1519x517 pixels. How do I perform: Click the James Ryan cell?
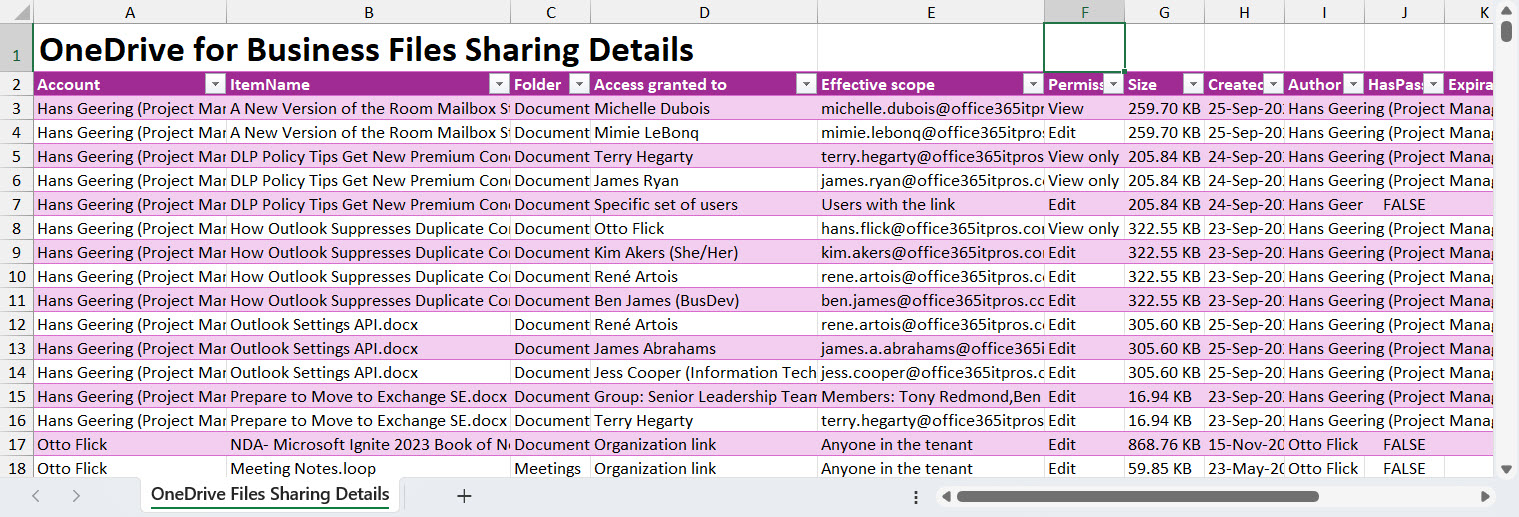coord(704,180)
